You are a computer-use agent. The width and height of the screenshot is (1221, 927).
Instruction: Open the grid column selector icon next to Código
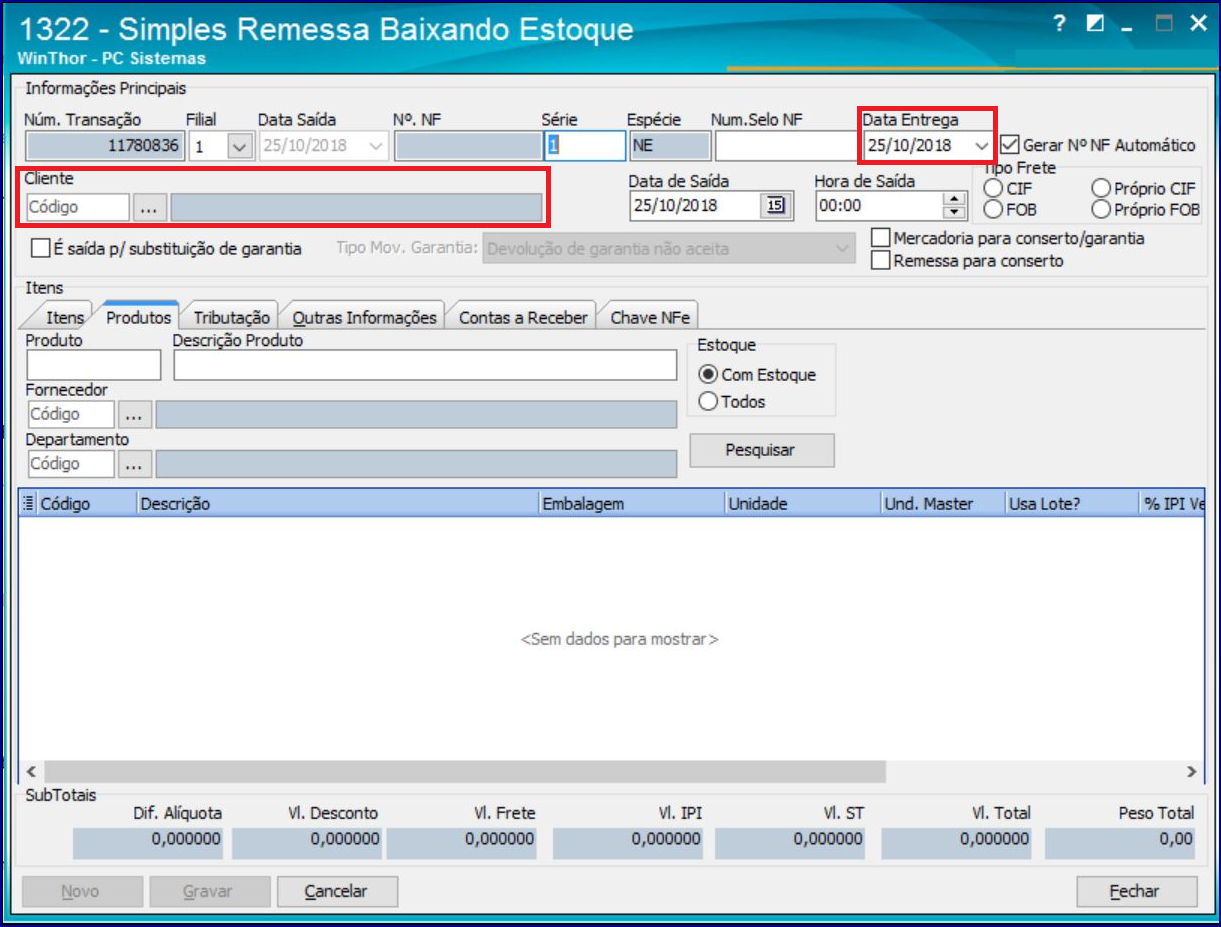(28, 504)
